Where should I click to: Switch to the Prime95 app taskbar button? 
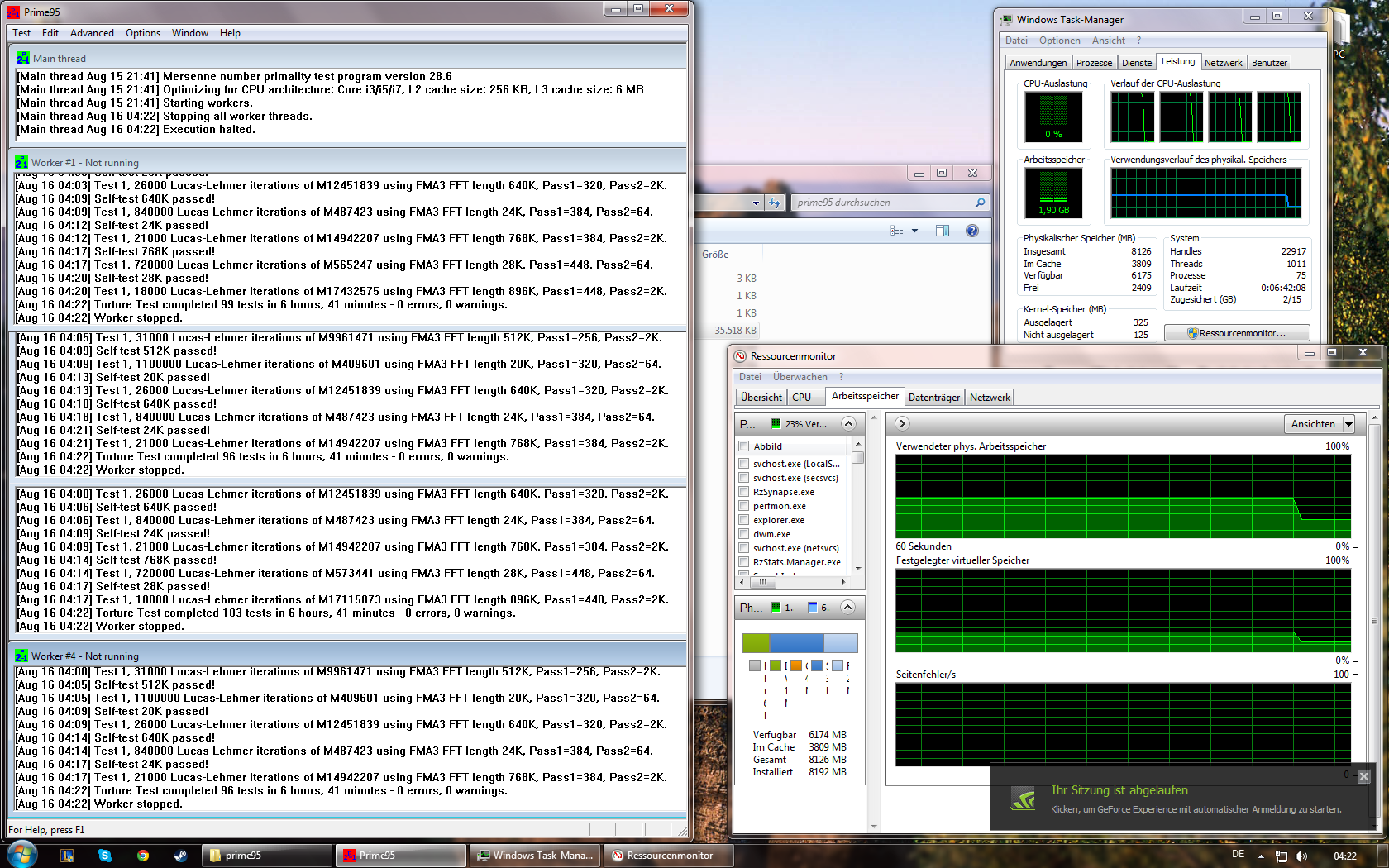click(401, 856)
